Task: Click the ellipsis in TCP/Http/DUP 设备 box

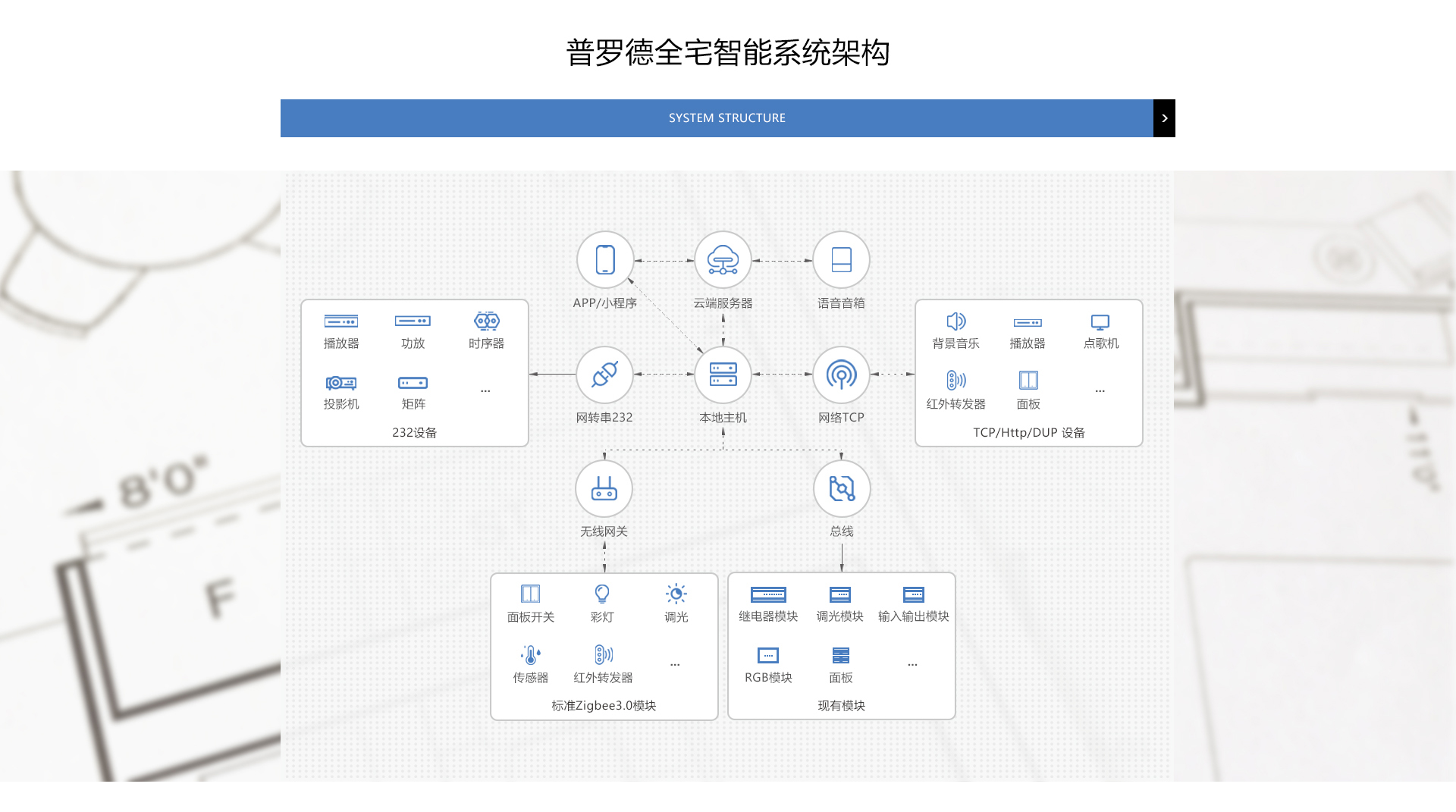Action: pyautogui.click(x=1100, y=391)
